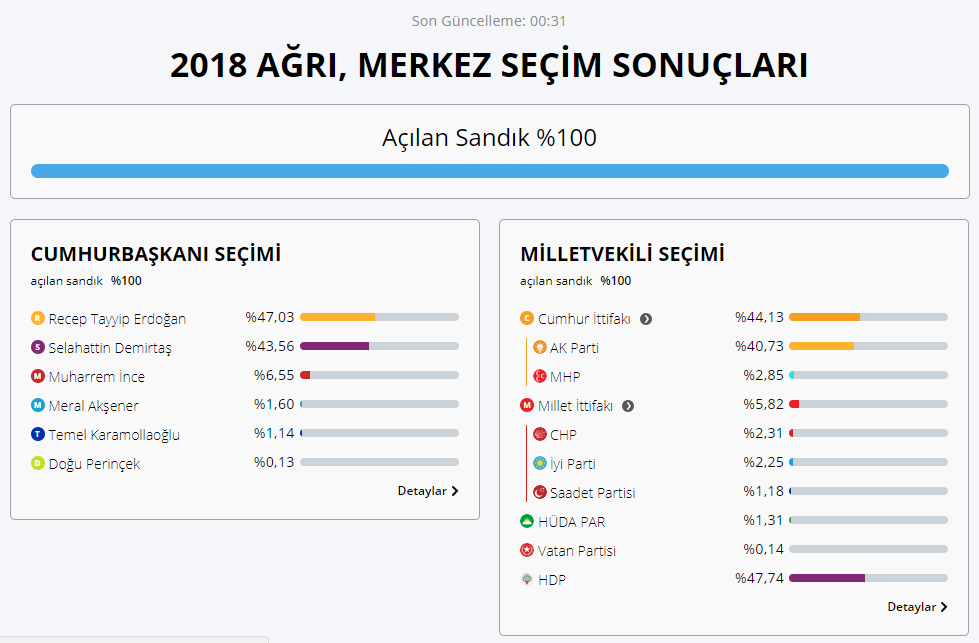
Task: Select the Meral Akşener candidate name
Action: (94, 406)
